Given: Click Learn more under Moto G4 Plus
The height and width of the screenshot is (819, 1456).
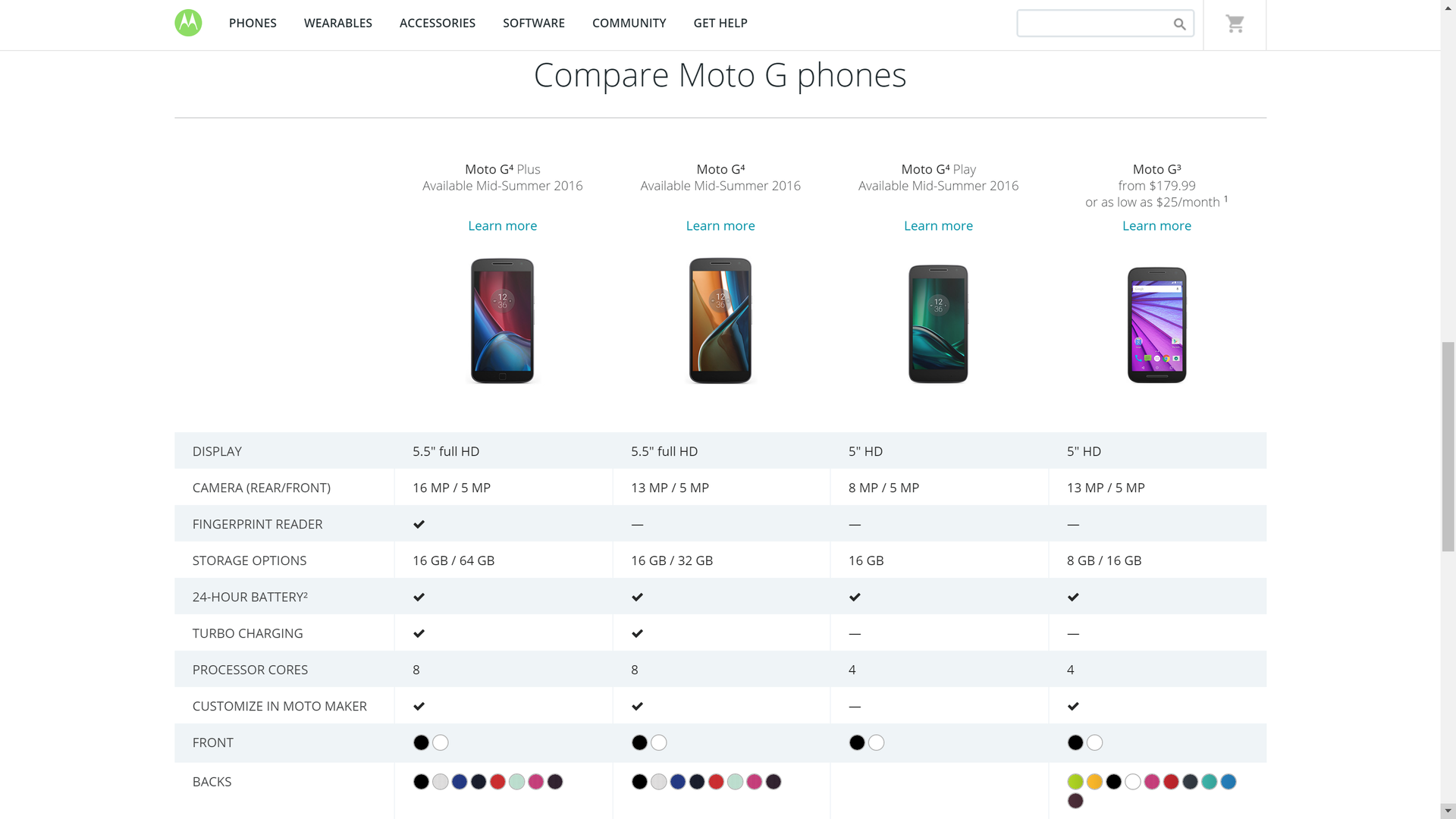Looking at the screenshot, I should (x=502, y=226).
